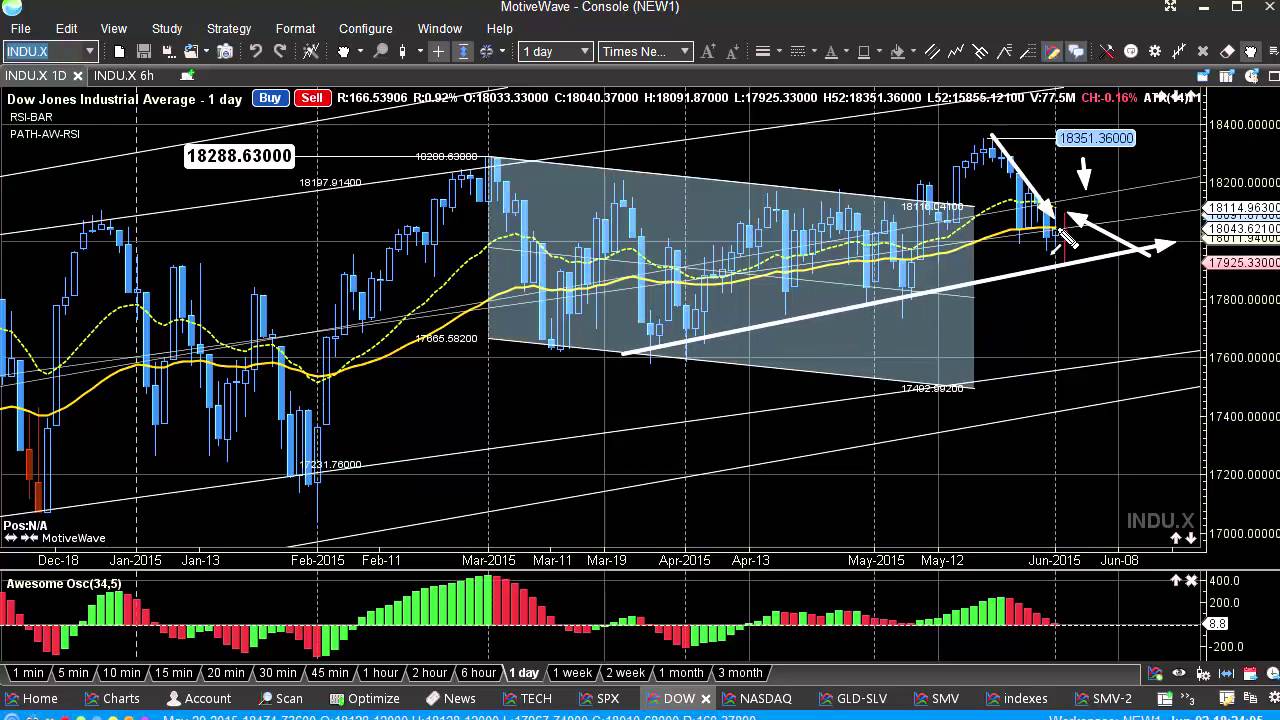This screenshot has height=720, width=1280.
Task: Select the eraser tool
Action: click(1226, 51)
